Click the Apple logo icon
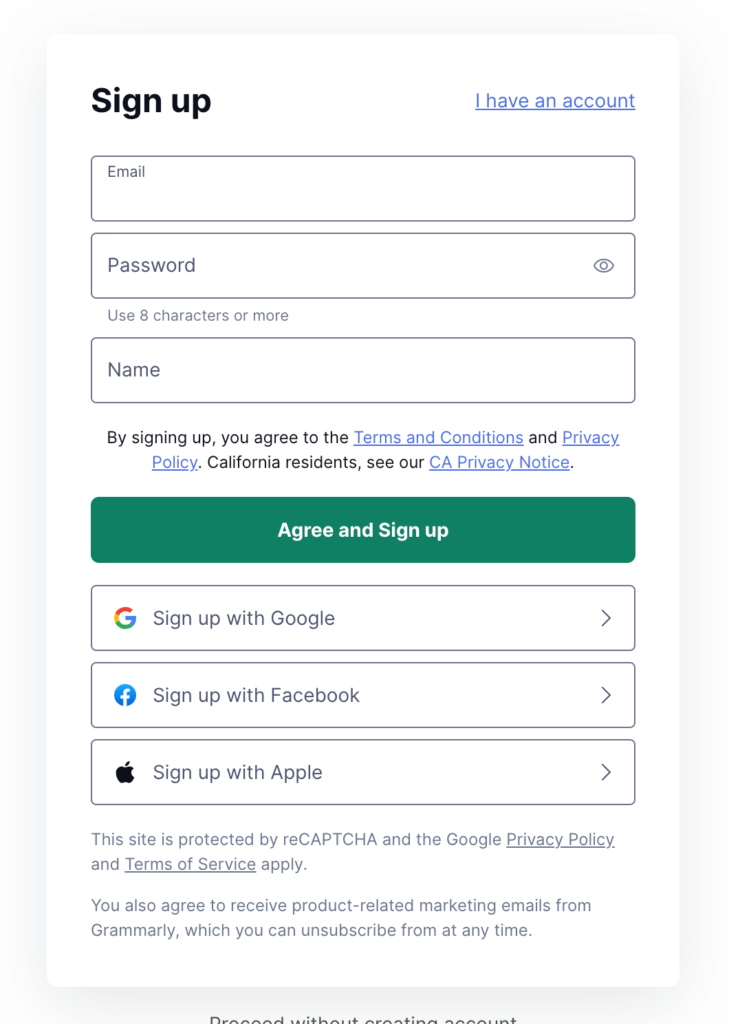 pos(124,772)
